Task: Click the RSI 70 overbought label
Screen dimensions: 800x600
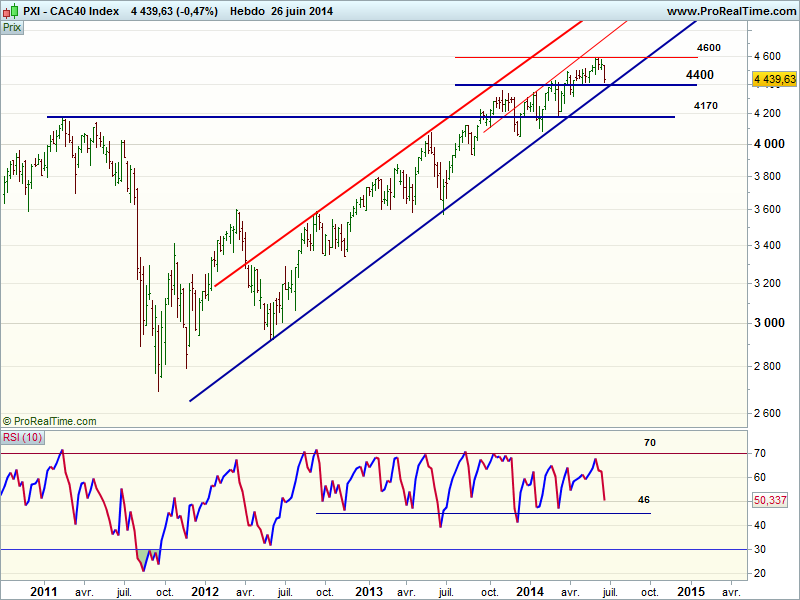Action: [x=652, y=441]
